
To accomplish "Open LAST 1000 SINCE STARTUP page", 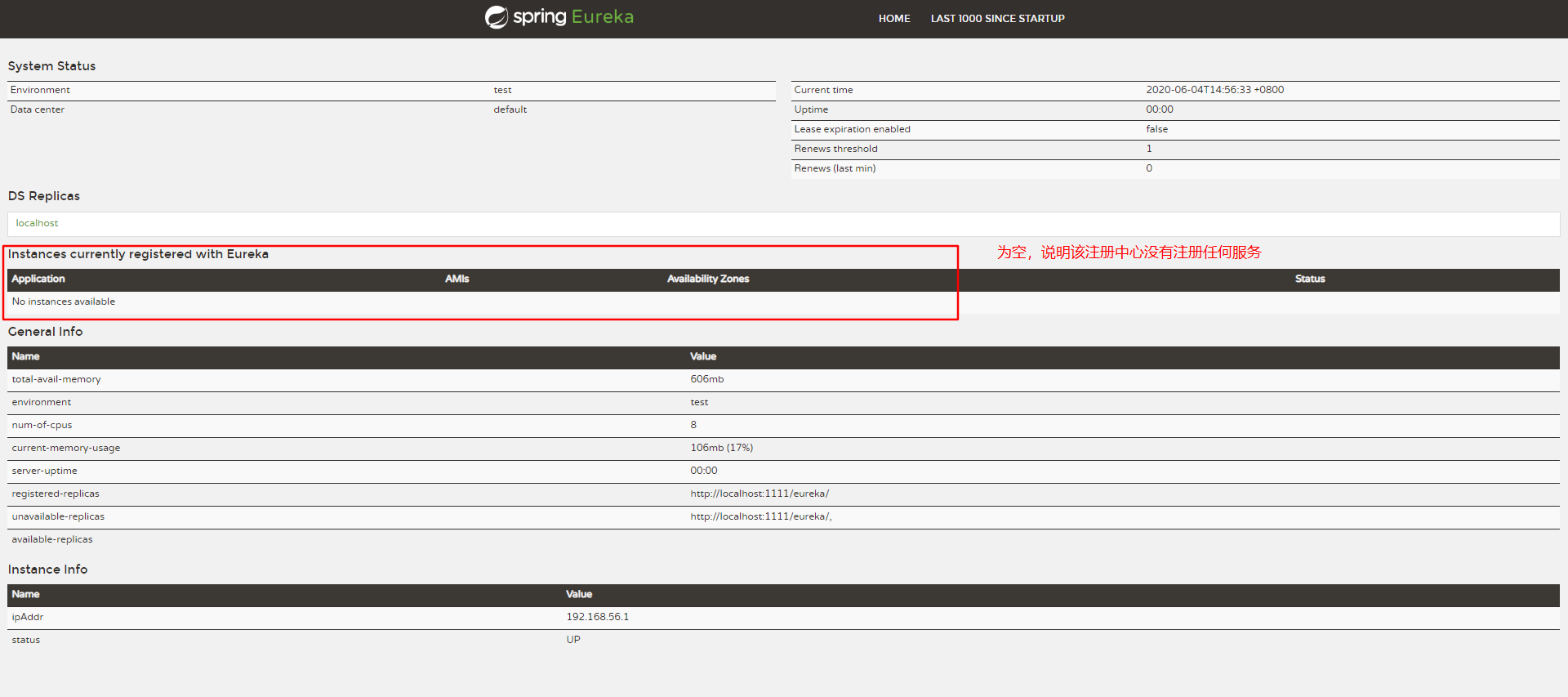I will pyautogui.click(x=997, y=18).
